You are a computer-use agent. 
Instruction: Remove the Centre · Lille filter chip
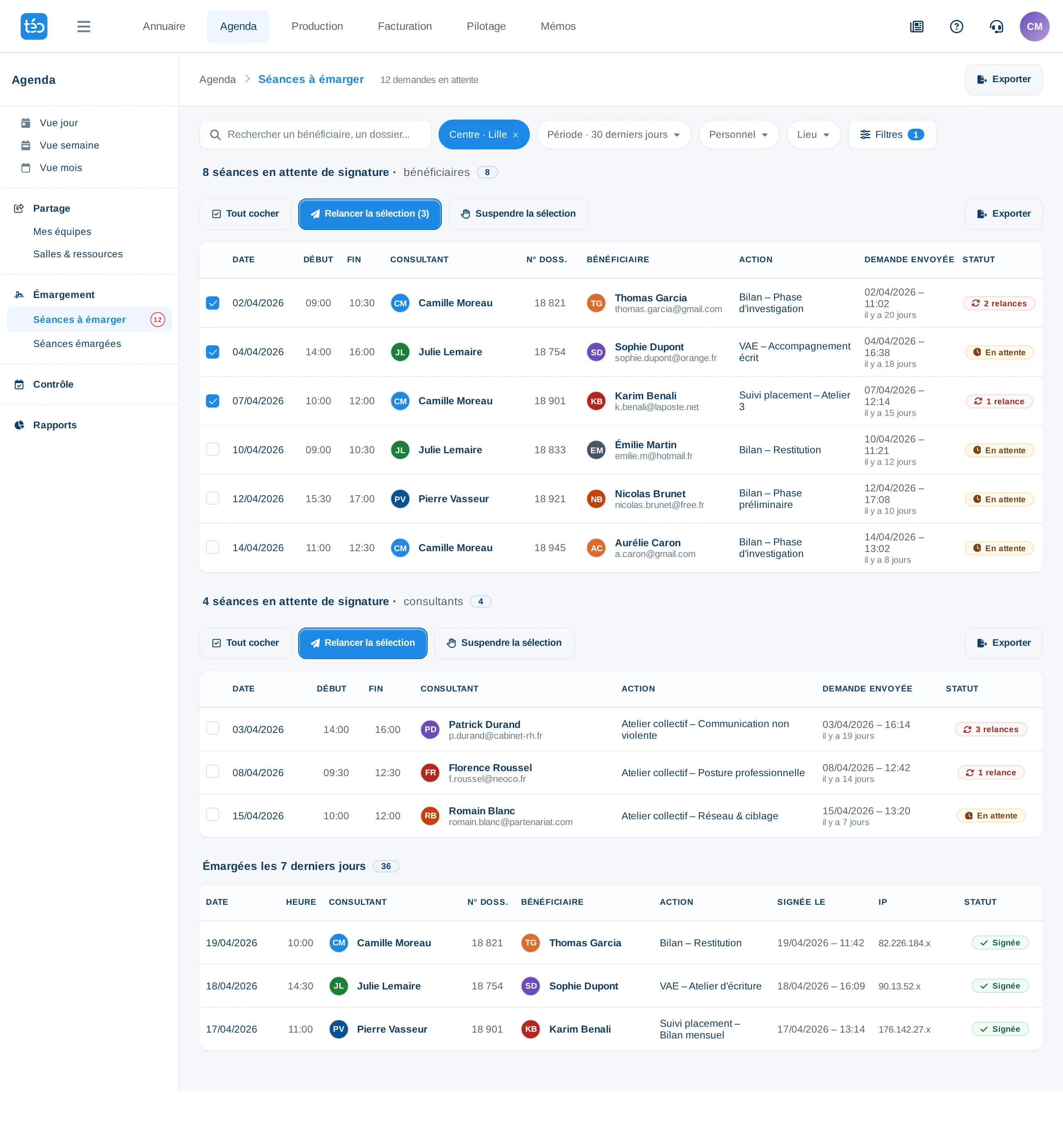[x=515, y=135]
